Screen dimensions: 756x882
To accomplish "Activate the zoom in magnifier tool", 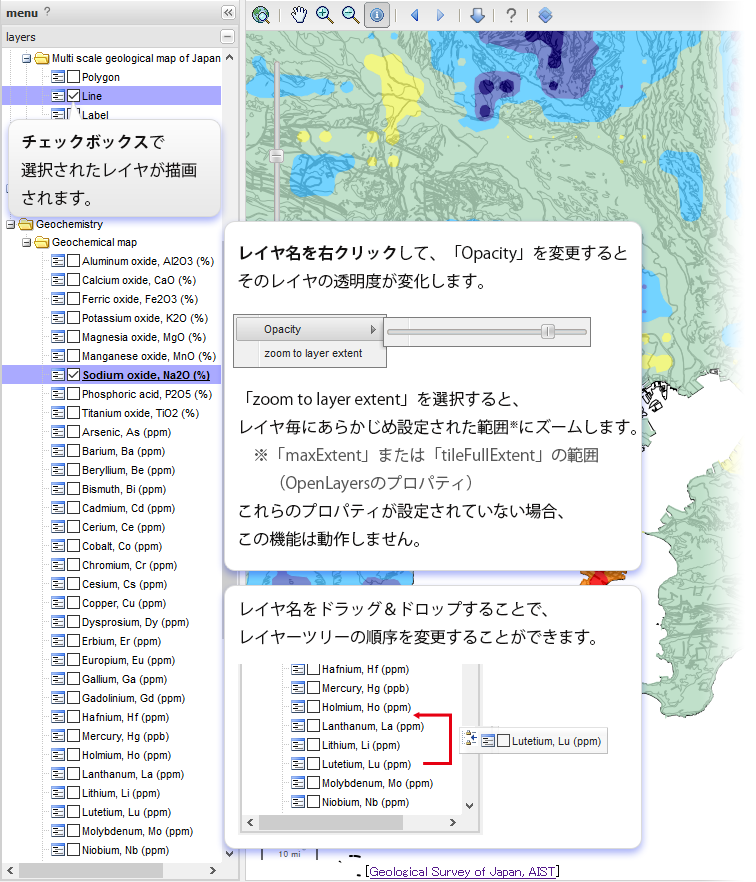I will coord(325,14).
